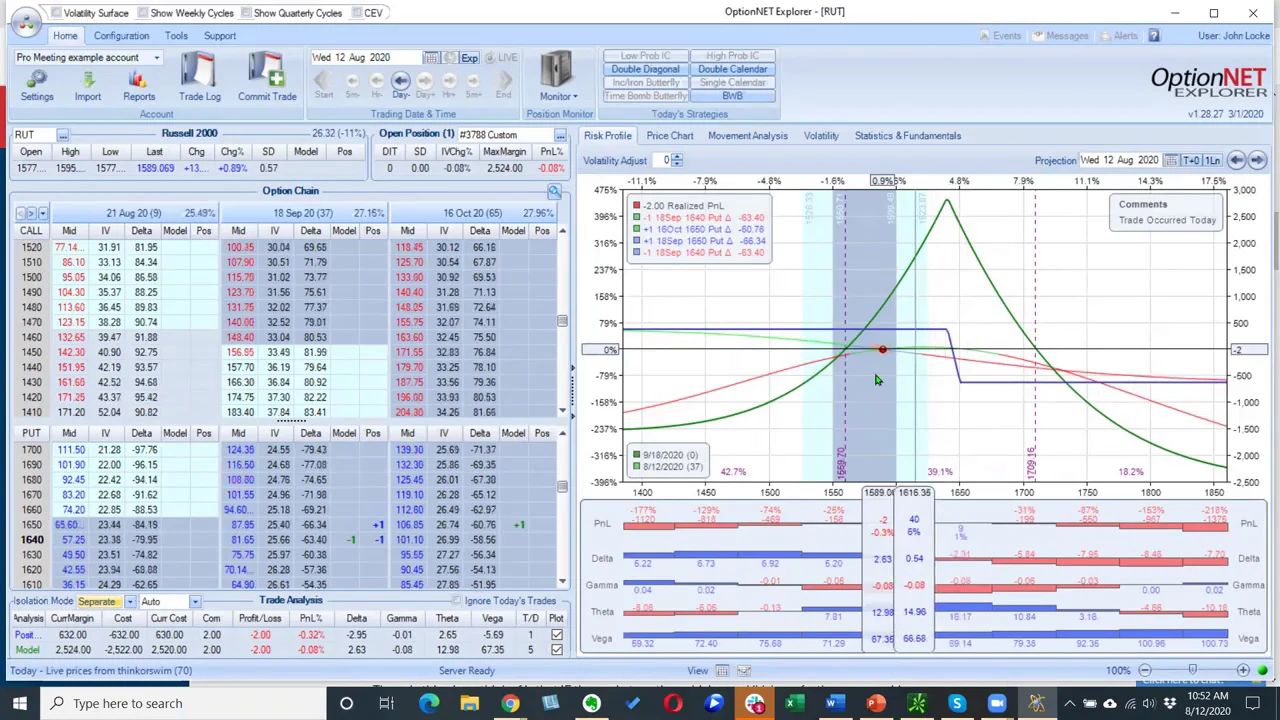The width and height of the screenshot is (1280, 720).
Task: Enable Show Quarterly Cycles checkbox
Action: [245, 13]
